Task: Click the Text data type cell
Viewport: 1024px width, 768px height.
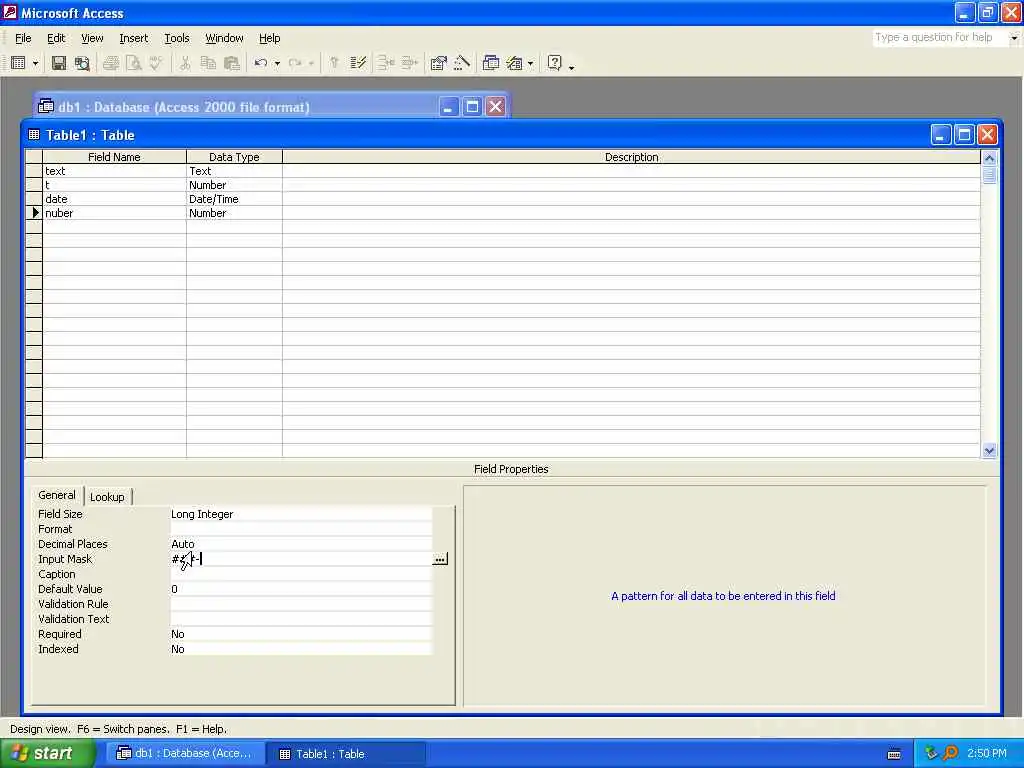Action: pos(234,171)
